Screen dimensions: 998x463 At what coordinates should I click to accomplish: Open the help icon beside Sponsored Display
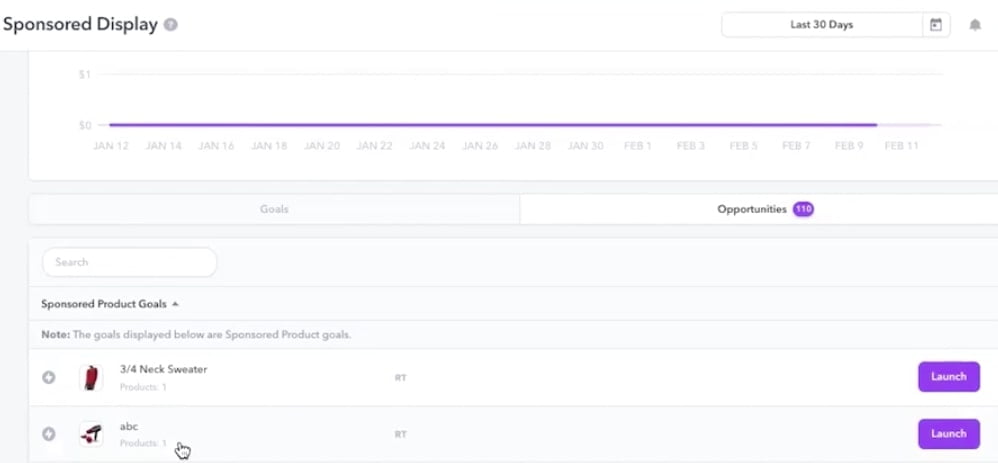(170, 25)
